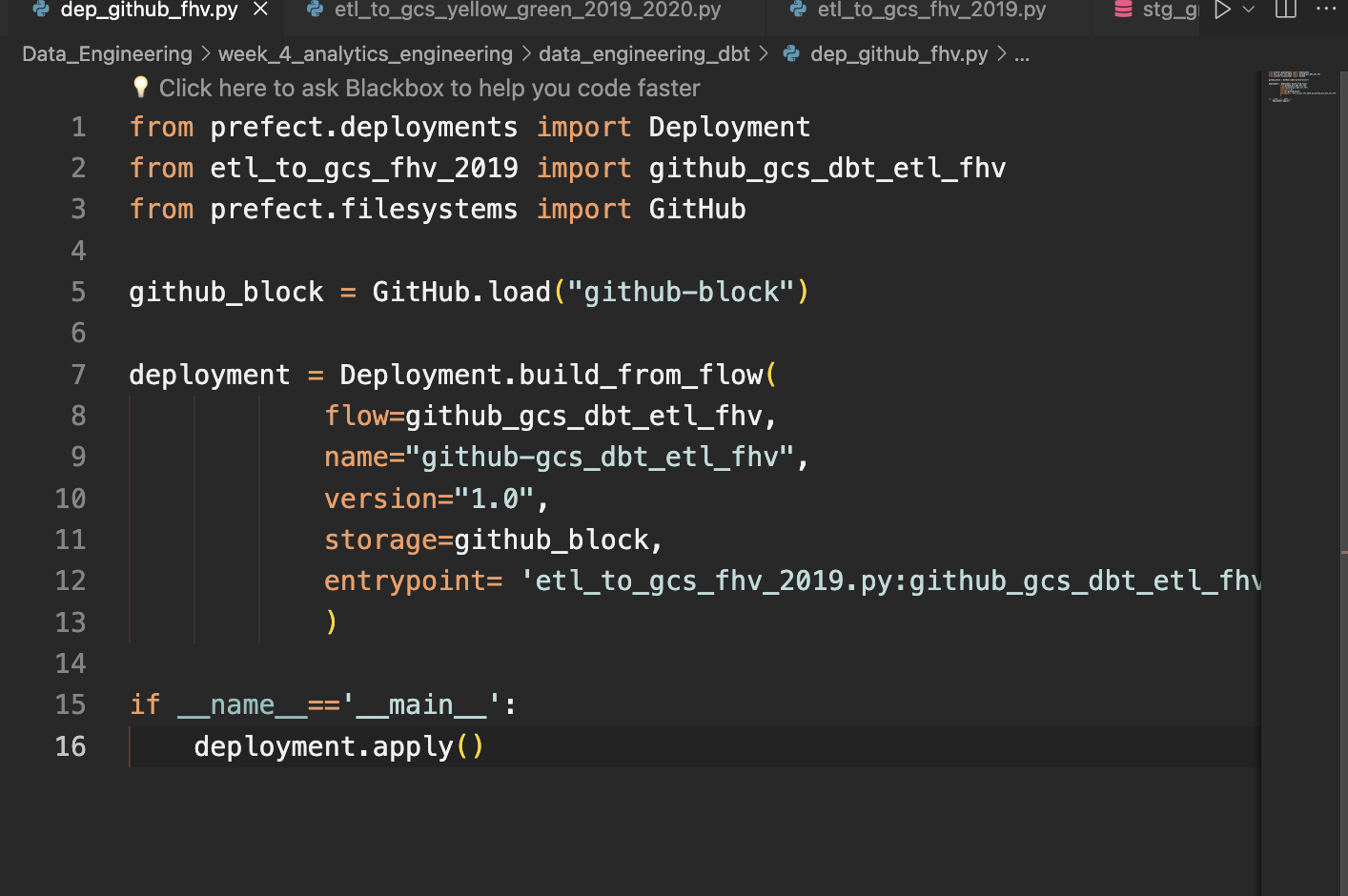Click Python icon in breadcrumb path

pos(791,54)
